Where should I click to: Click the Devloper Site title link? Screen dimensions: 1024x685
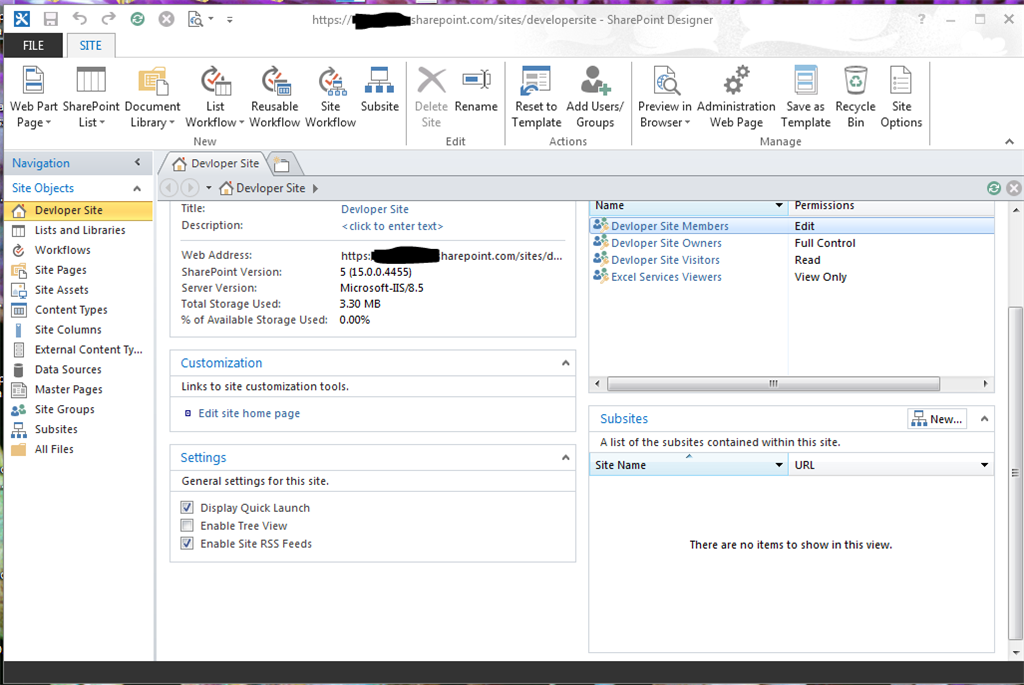(x=375, y=209)
